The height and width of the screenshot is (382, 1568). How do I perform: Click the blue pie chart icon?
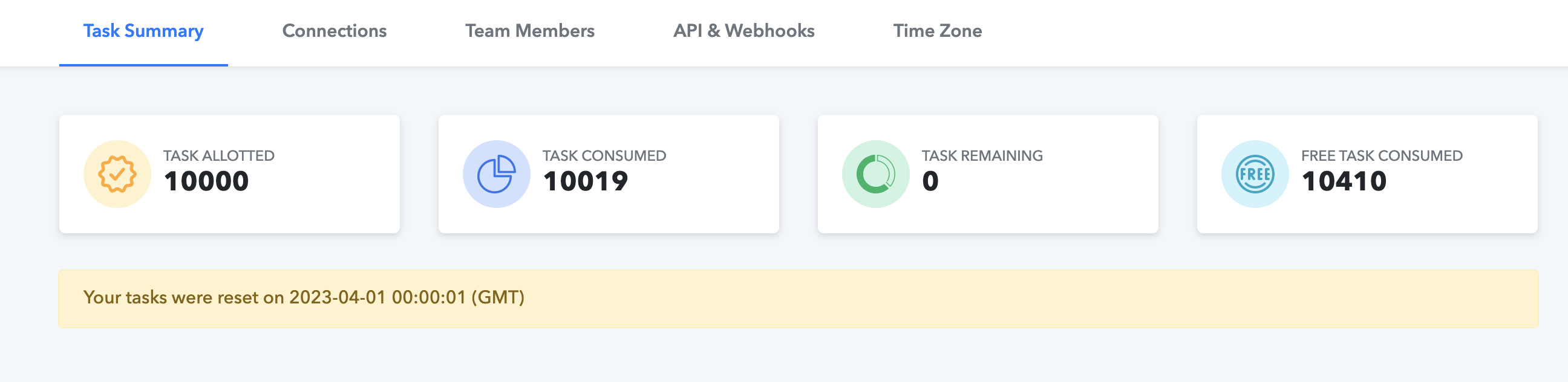tap(496, 174)
